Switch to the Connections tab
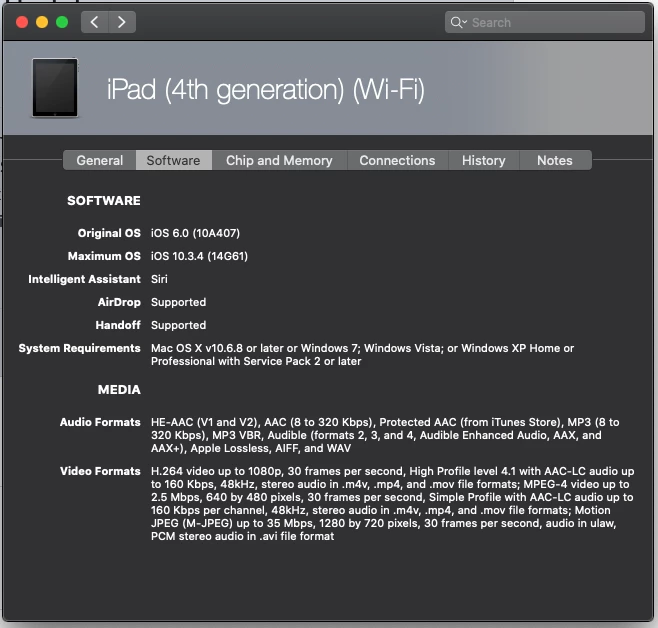Screen dimensions: 658x628 (x=397, y=160)
